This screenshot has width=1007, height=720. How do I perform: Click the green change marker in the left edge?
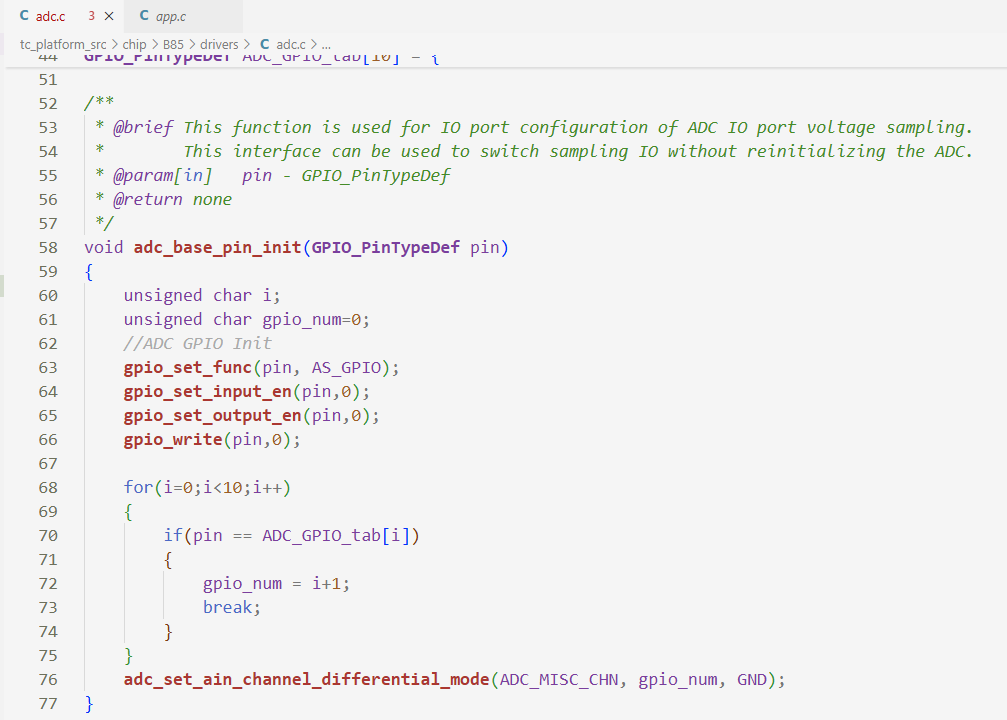(3, 285)
